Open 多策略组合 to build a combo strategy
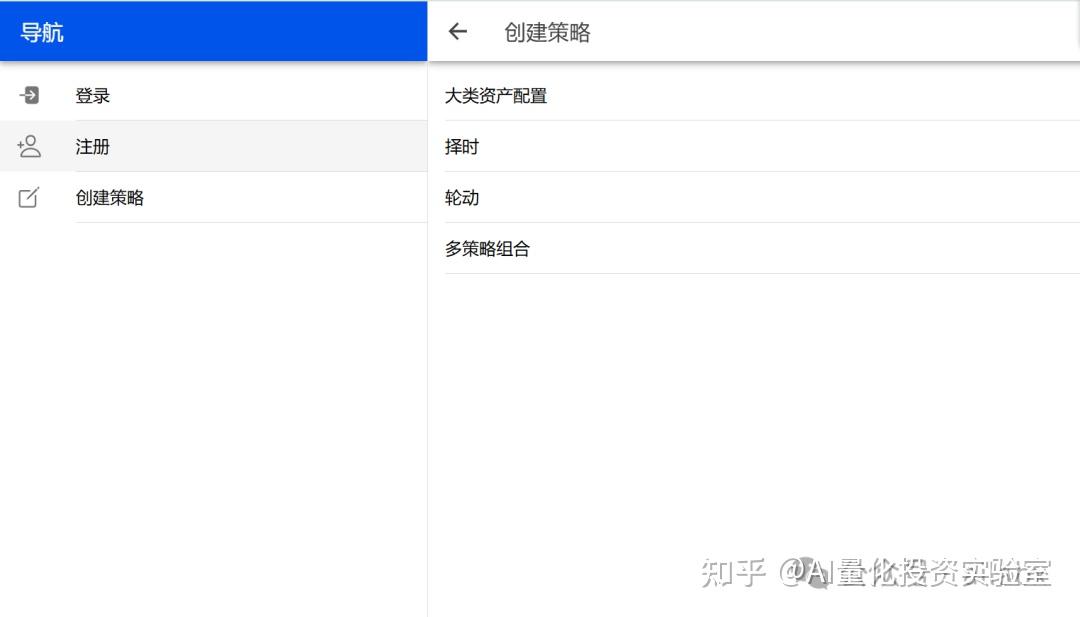 coord(488,248)
